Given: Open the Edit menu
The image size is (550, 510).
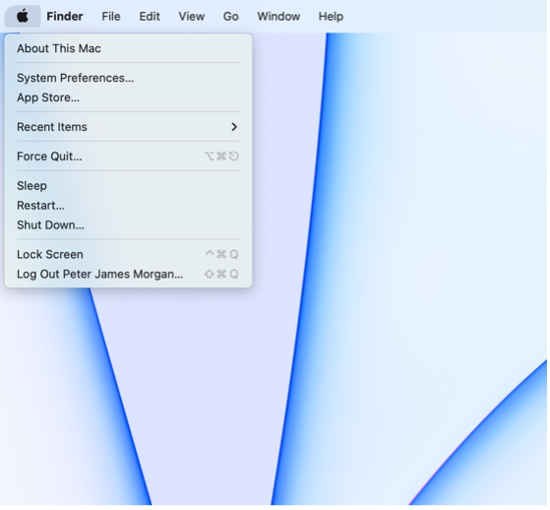Looking at the screenshot, I should (x=149, y=16).
